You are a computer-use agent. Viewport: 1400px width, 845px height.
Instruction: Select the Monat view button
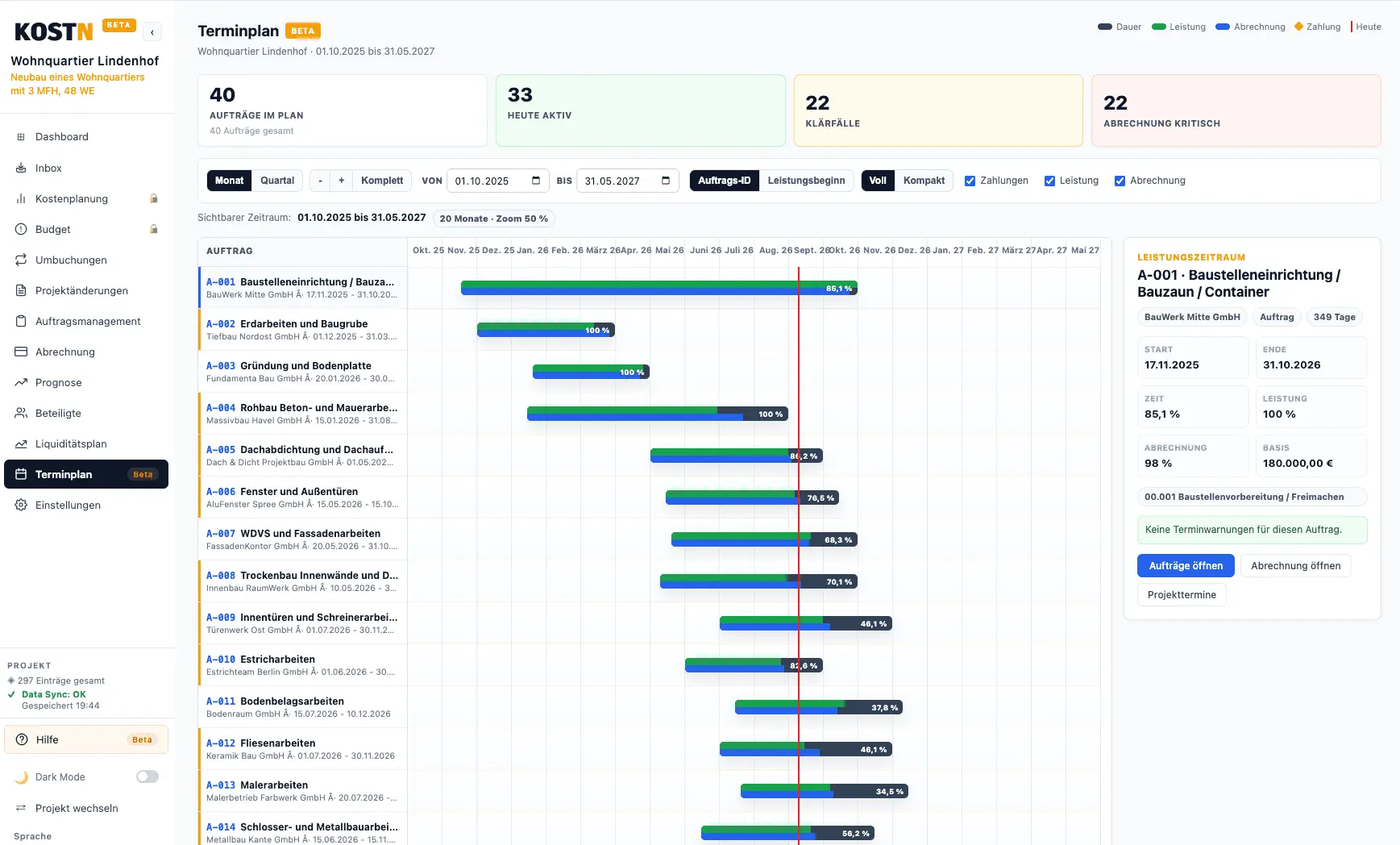click(x=229, y=181)
